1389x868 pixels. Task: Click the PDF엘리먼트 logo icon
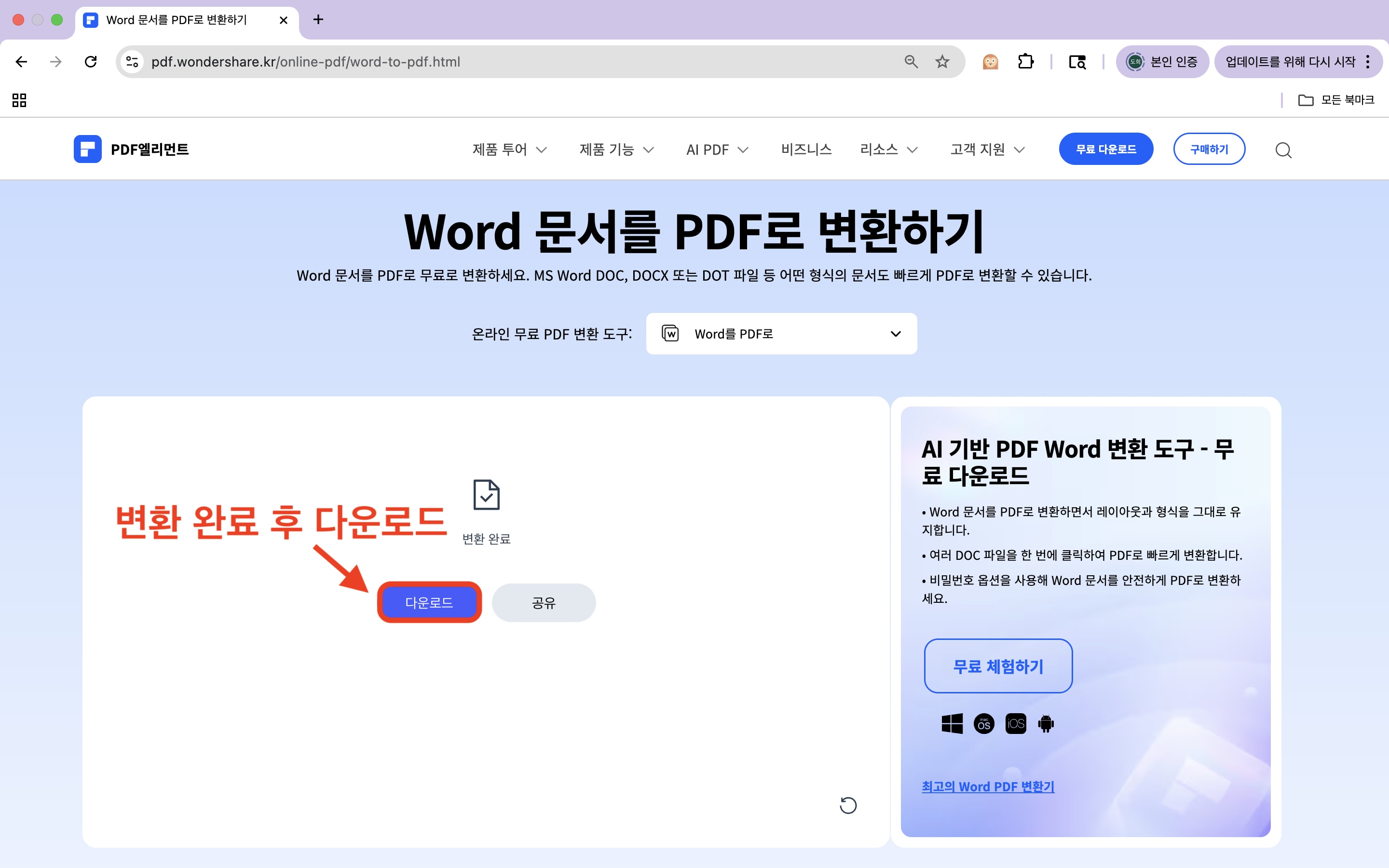click(x=87, y=149)
